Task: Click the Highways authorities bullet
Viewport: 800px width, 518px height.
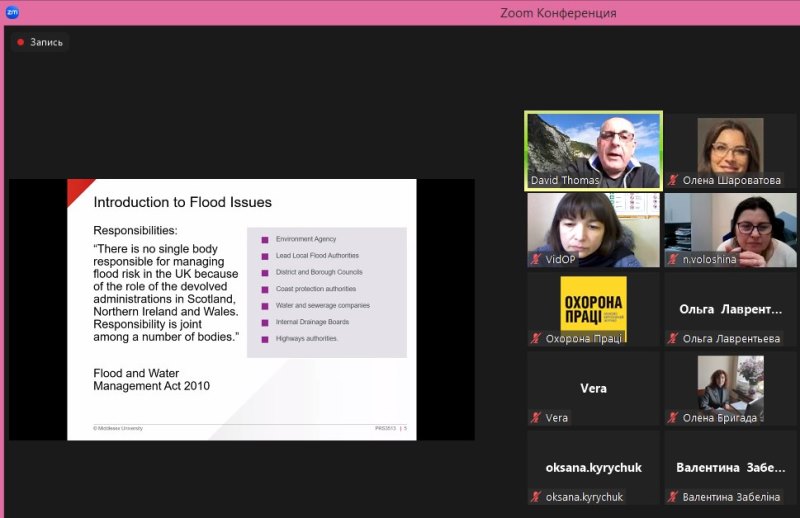Action: coord(299,339)
